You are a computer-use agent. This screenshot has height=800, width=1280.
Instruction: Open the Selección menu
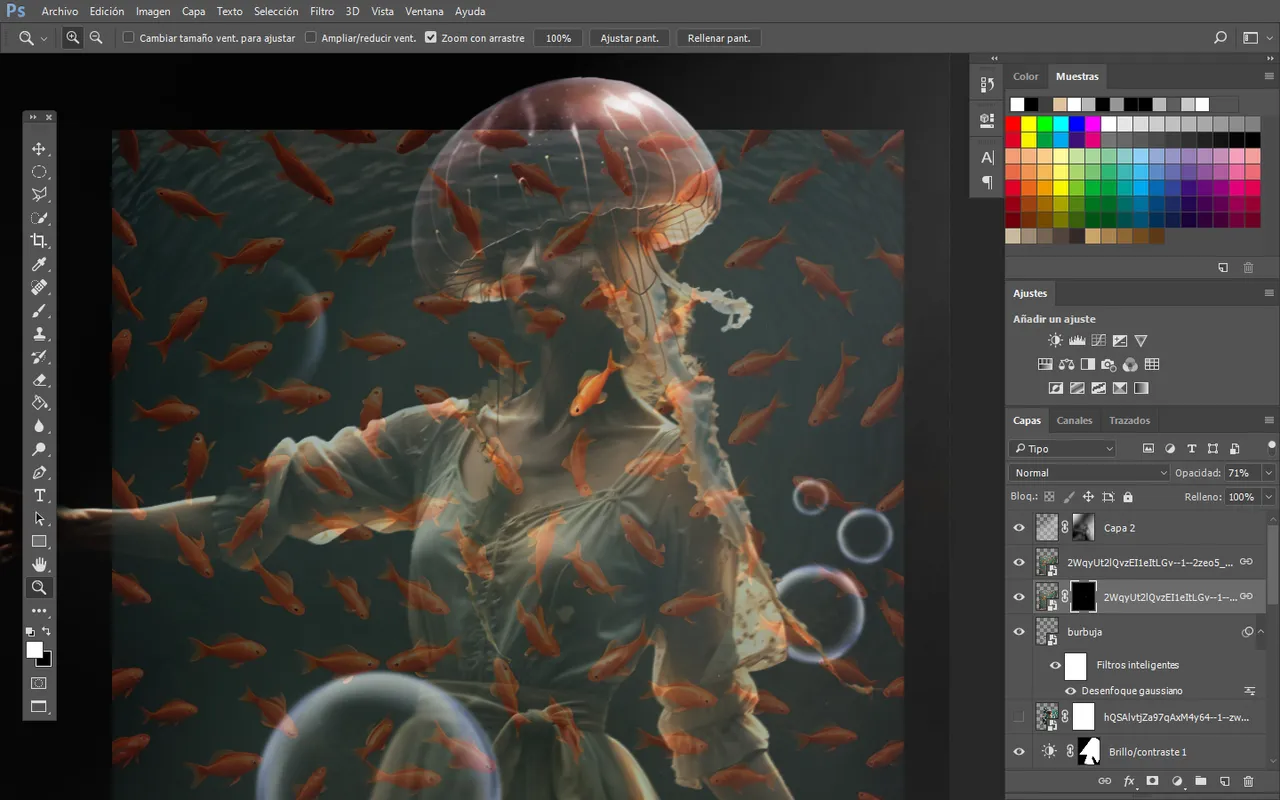coord(276,11)
